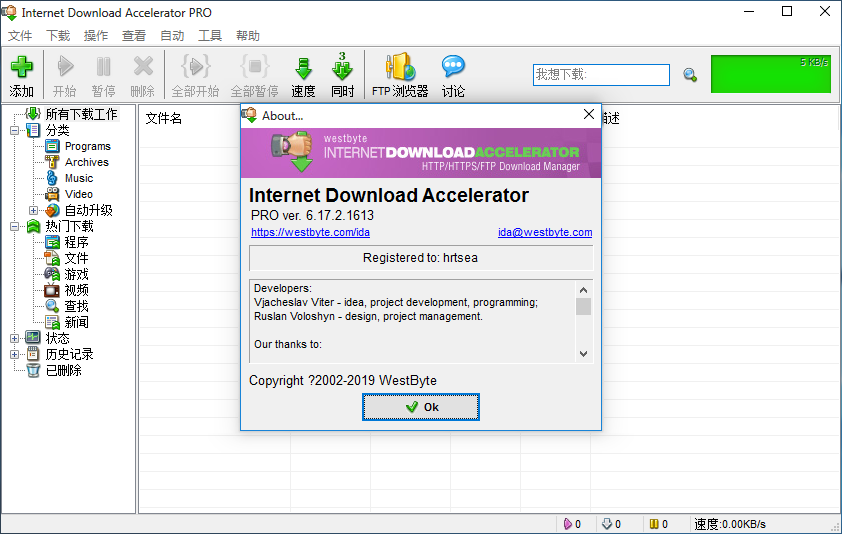The width and height of the screenshot is (842, 534).
Task: Open the 查看 menu
Action: pos(134,35)
